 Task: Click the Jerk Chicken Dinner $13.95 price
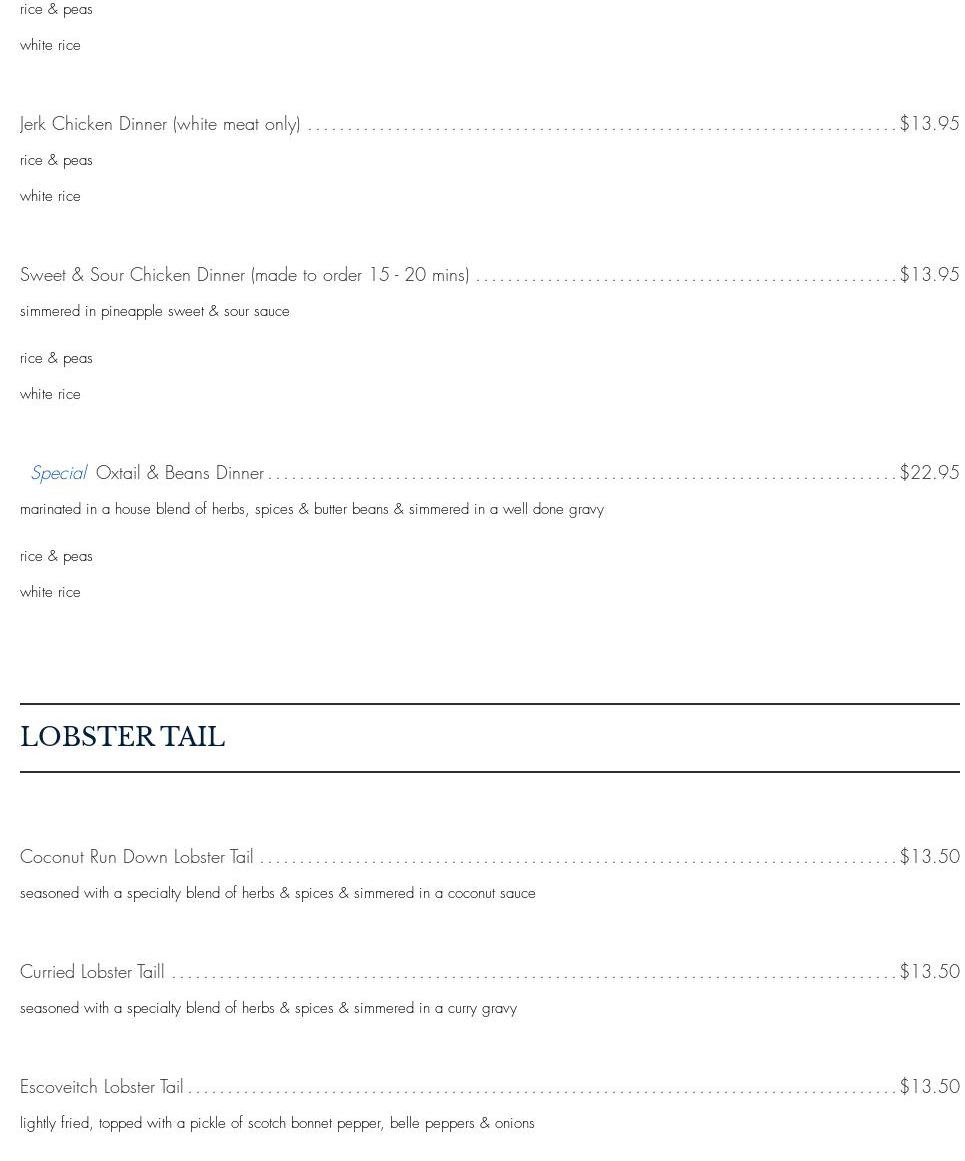(929, 123)
